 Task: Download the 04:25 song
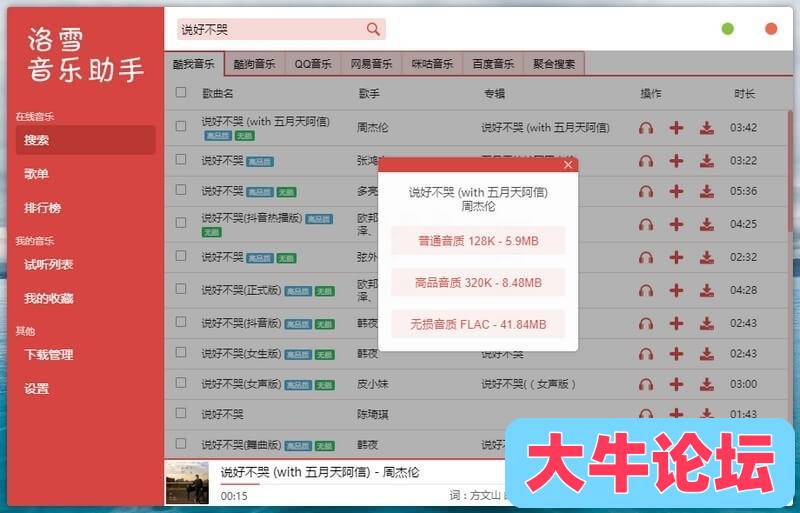pos(707,224)
